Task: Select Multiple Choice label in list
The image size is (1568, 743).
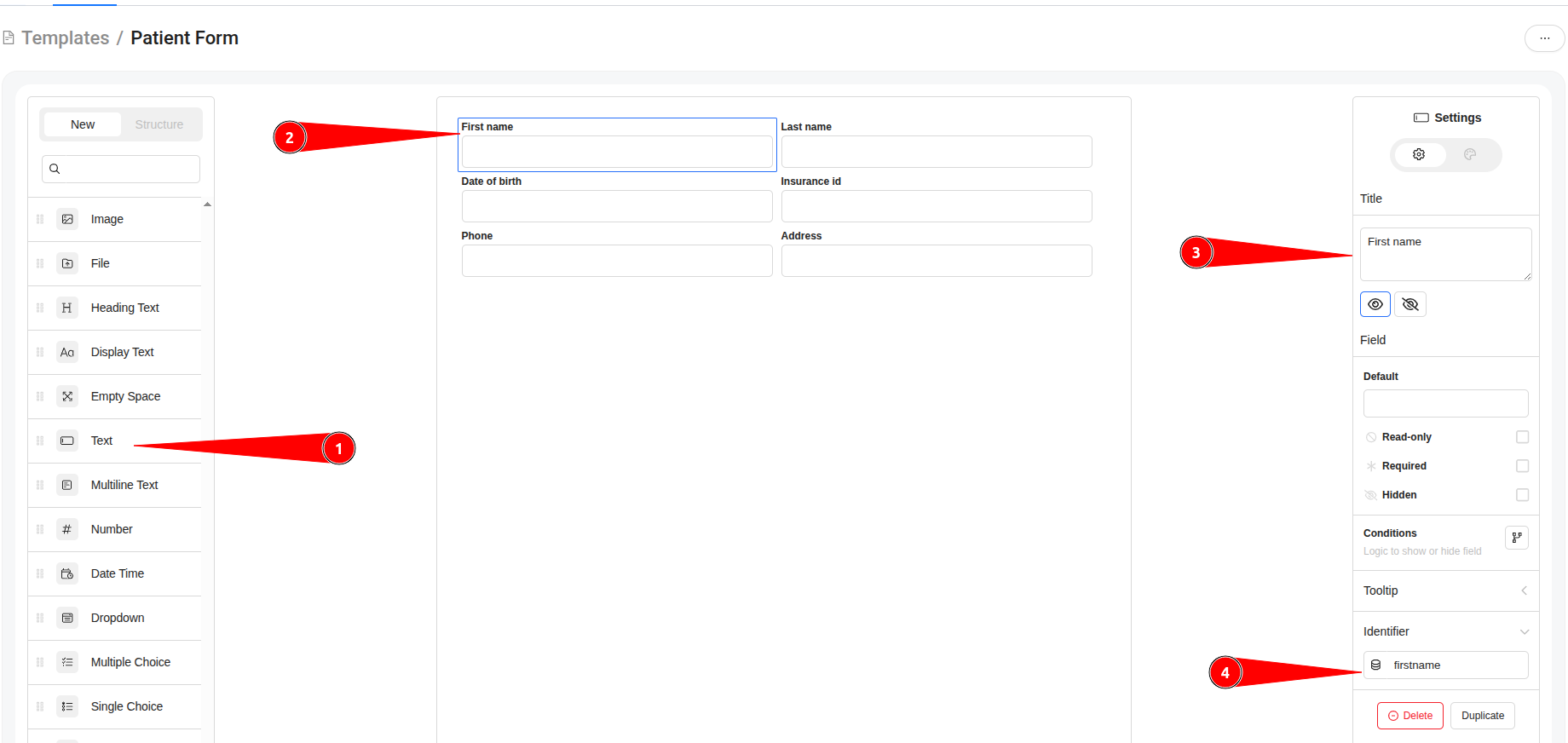Action: 130,662
